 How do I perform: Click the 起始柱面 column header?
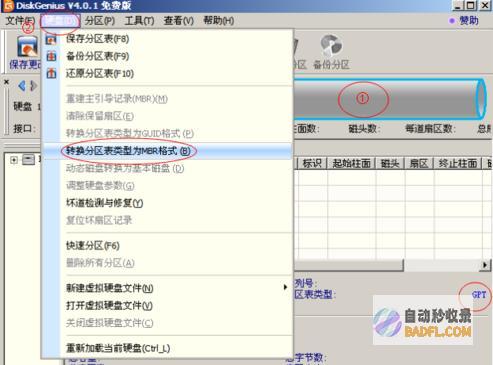coord(351,163)
